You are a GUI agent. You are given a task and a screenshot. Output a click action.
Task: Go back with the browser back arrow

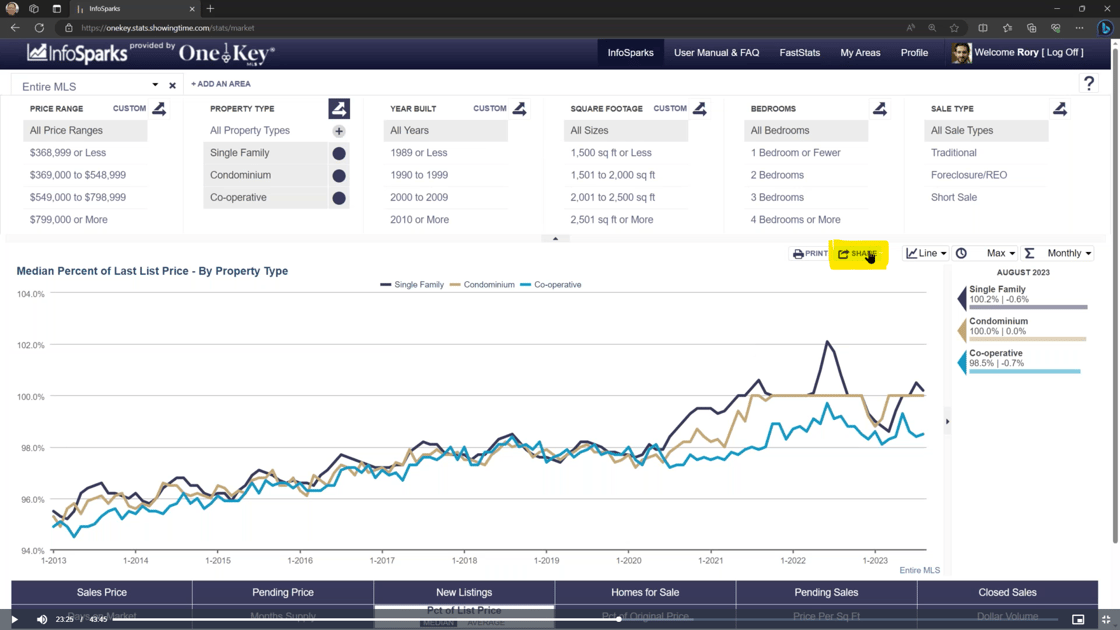click(15, 28)
